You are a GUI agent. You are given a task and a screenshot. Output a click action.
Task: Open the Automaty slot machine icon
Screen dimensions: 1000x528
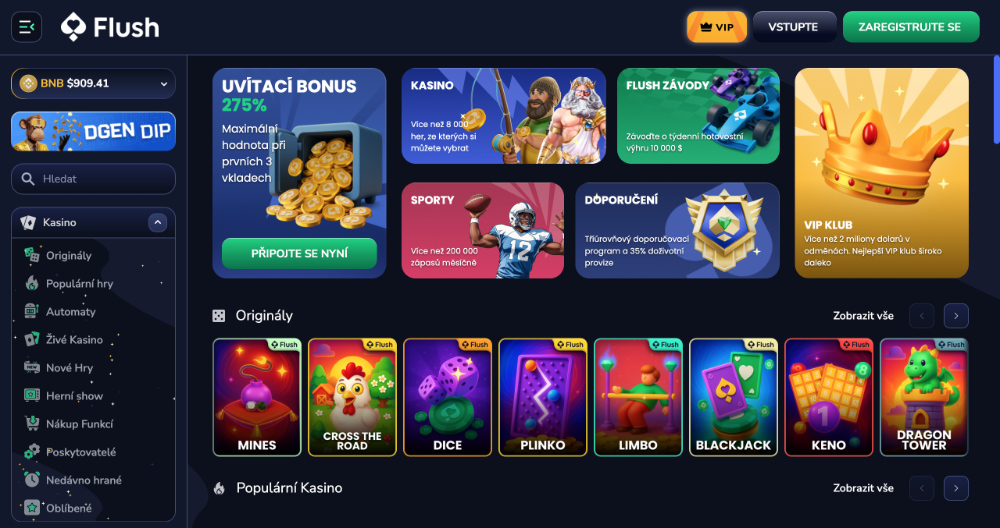(x=31, y=311)
